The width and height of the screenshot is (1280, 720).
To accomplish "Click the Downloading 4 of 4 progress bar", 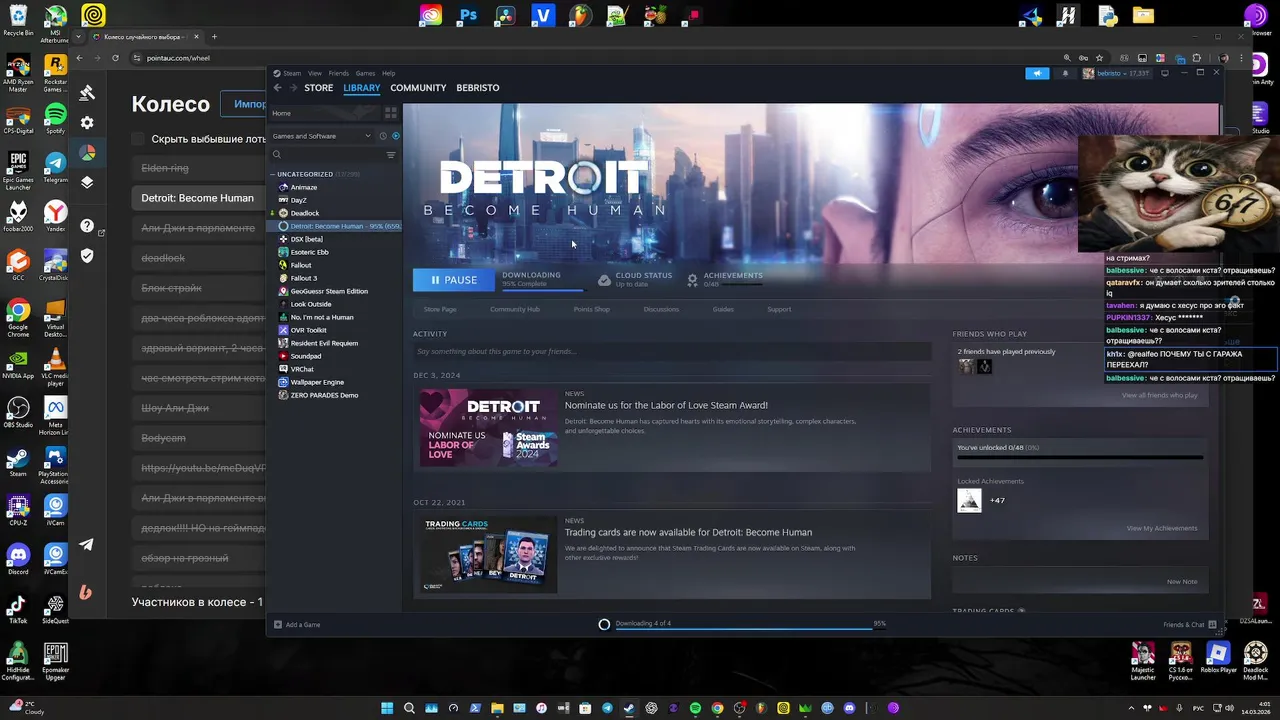I will [743, 628].
